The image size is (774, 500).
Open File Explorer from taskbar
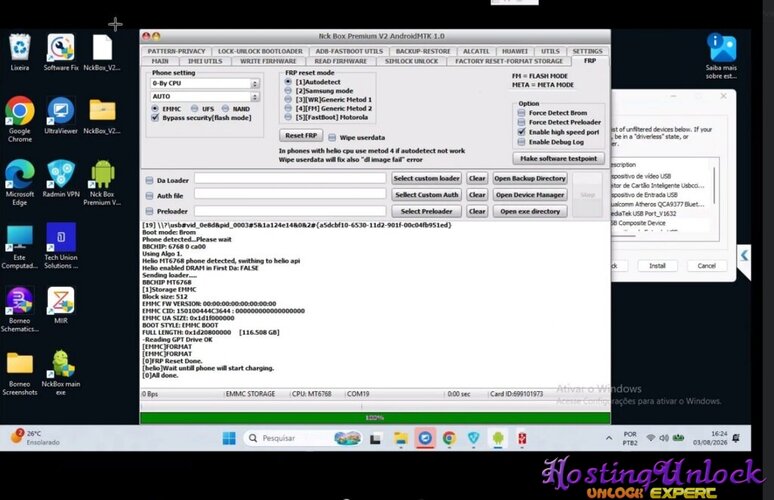click(400, 438)
